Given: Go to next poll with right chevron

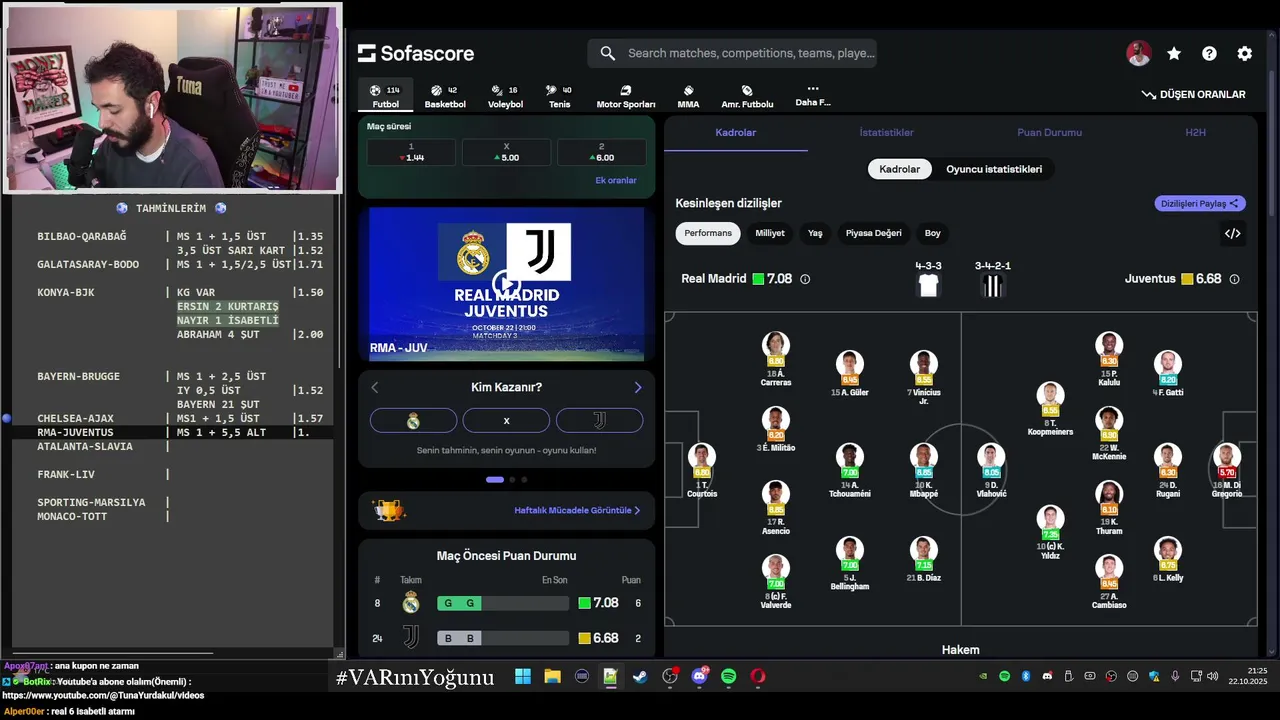Looking at the screenshot, I should pos(637,388).
